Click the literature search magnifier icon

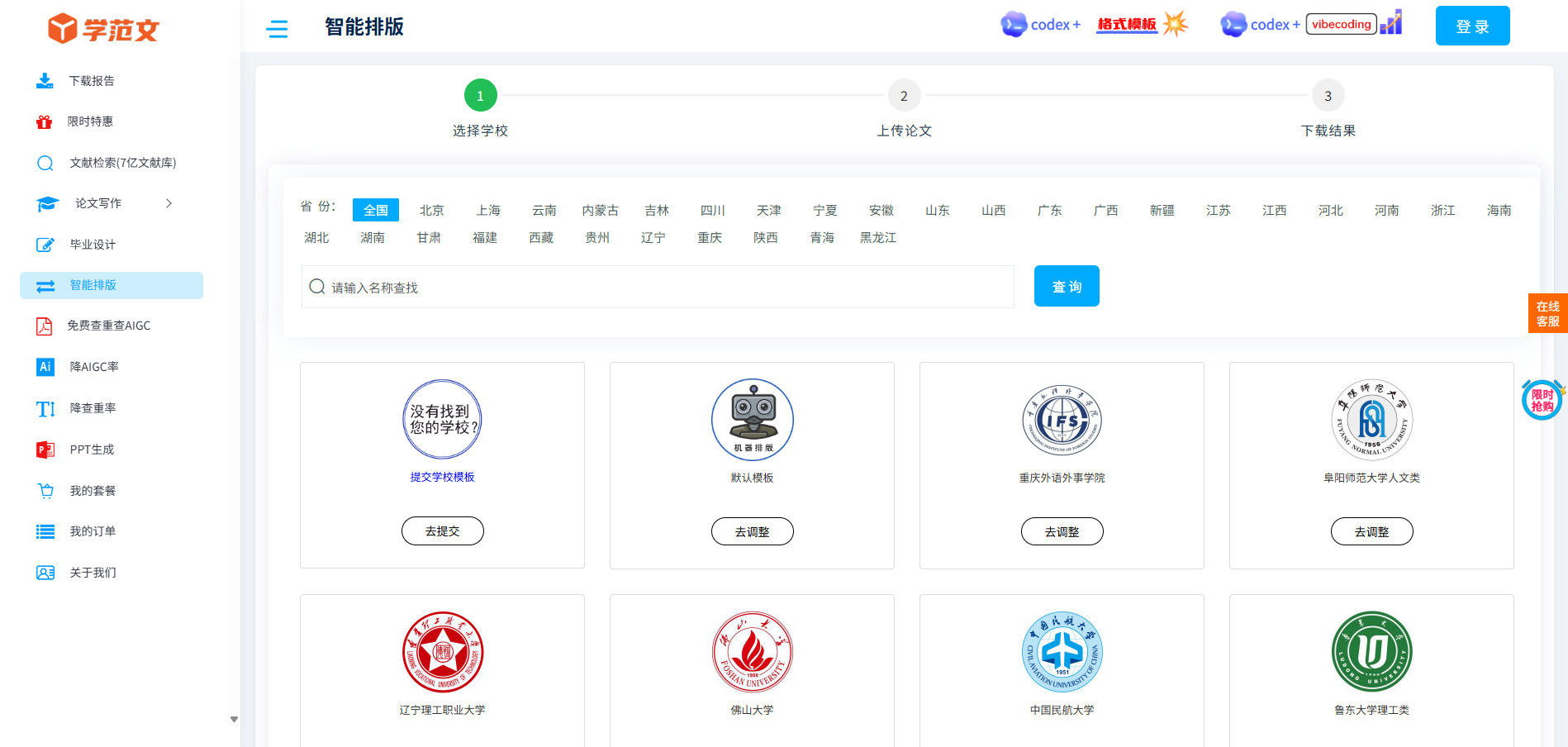click(x=45, y=163)
